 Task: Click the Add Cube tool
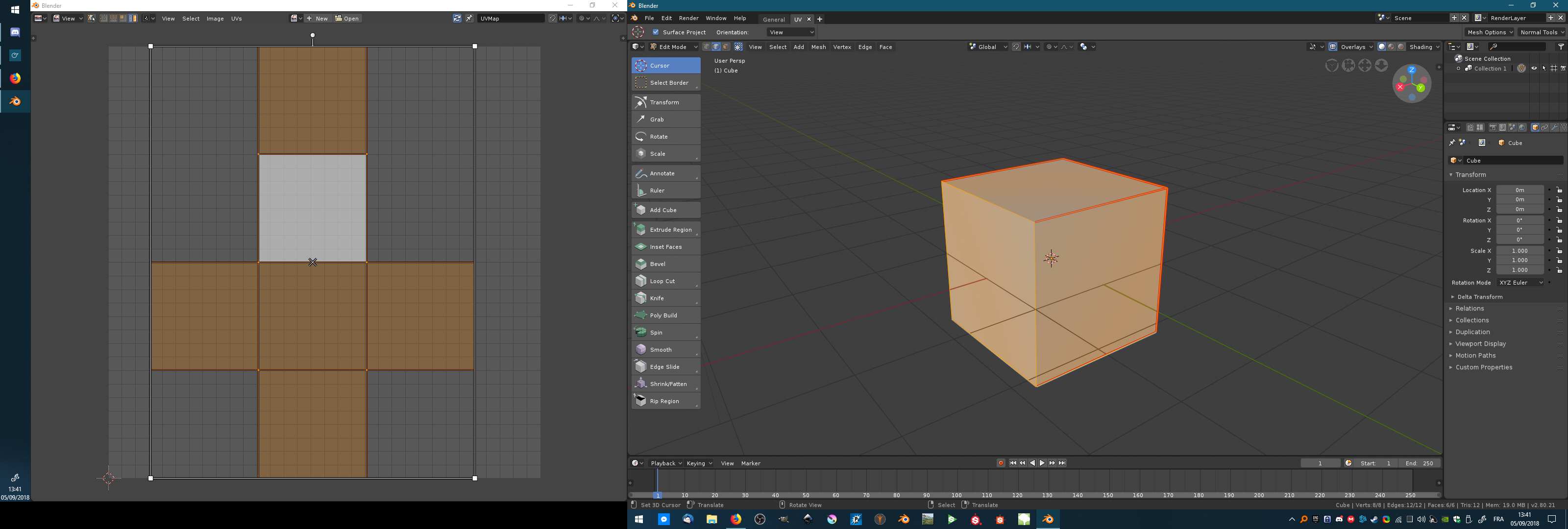point(666,210)
